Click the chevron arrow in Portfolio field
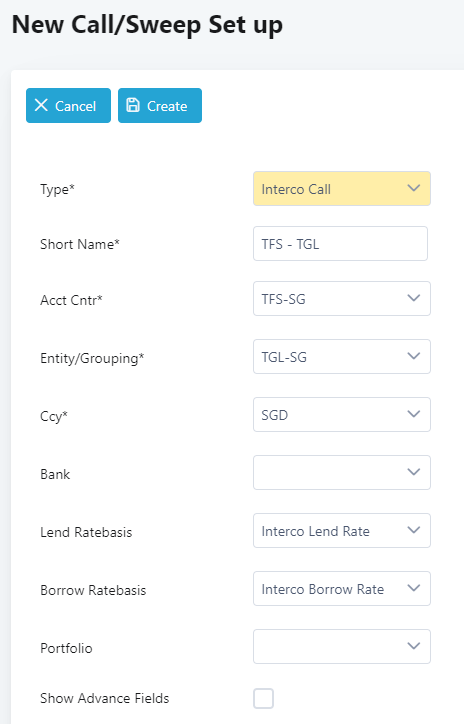This screenshot has height=724, width=464. [414, 646]
